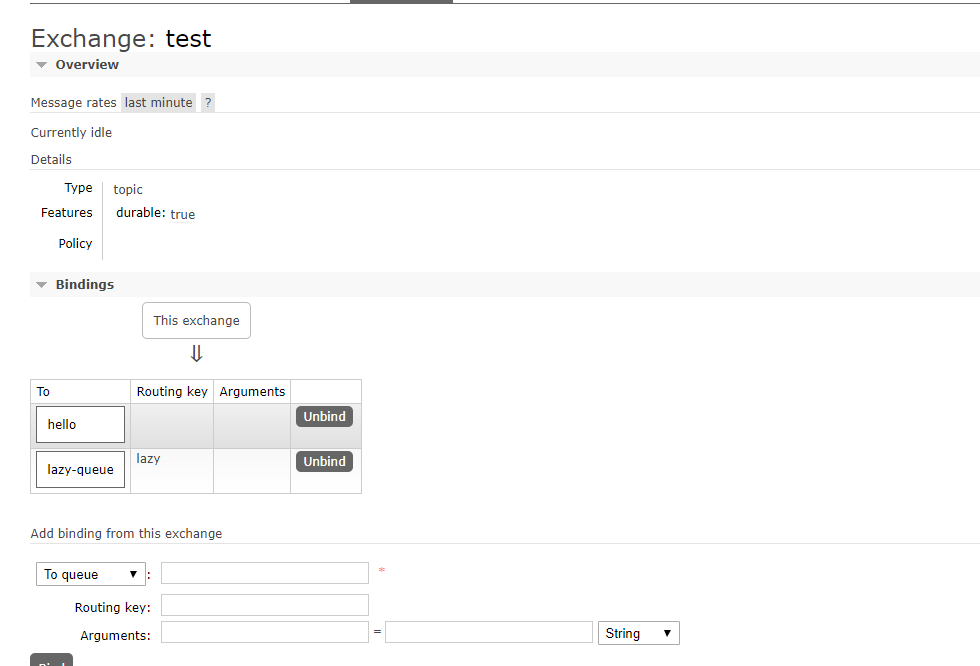
Task: Focus the Routing key input field
Action: pos(265,605)
